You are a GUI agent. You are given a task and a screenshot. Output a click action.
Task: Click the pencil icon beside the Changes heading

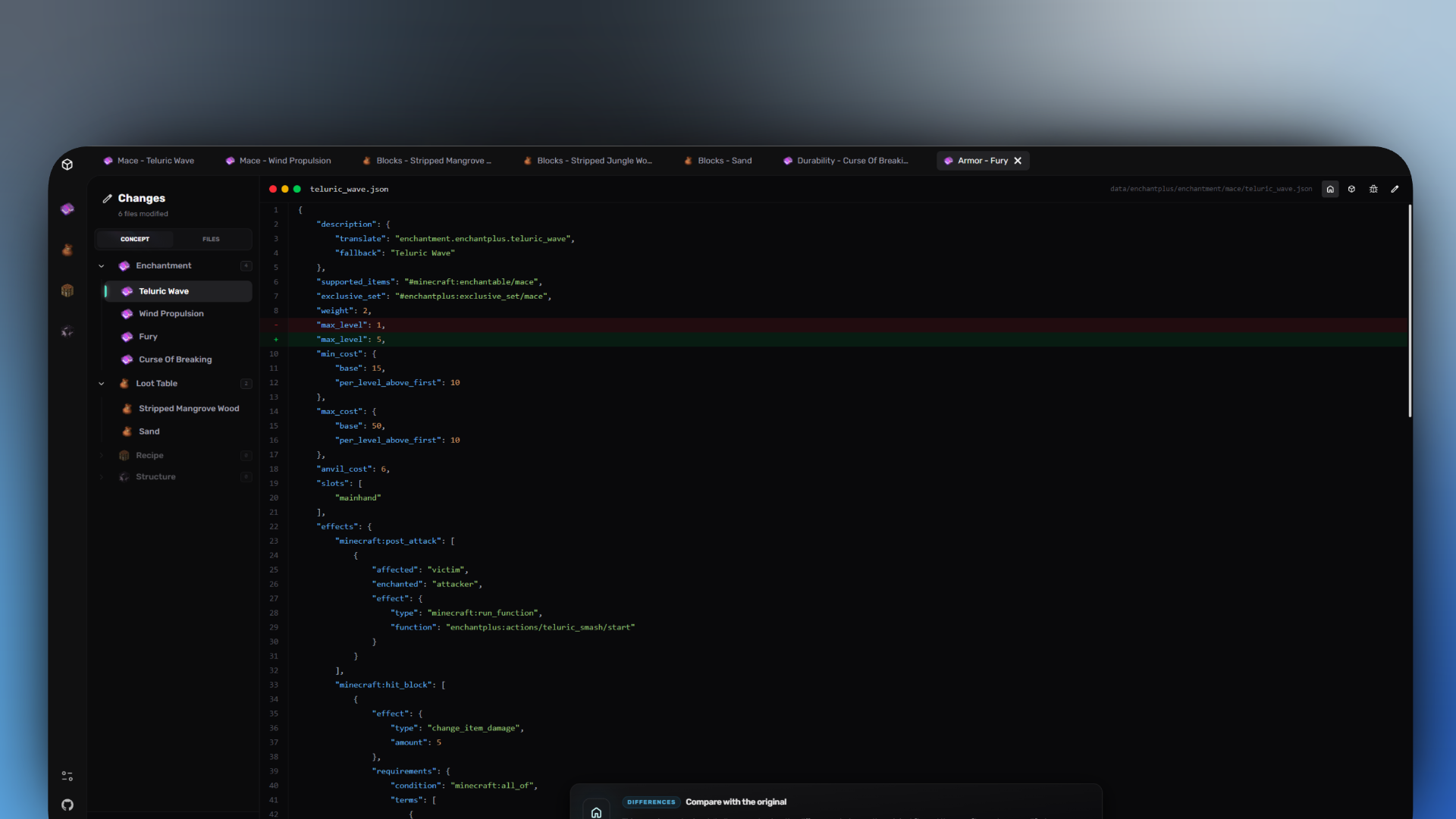[108, 198]
